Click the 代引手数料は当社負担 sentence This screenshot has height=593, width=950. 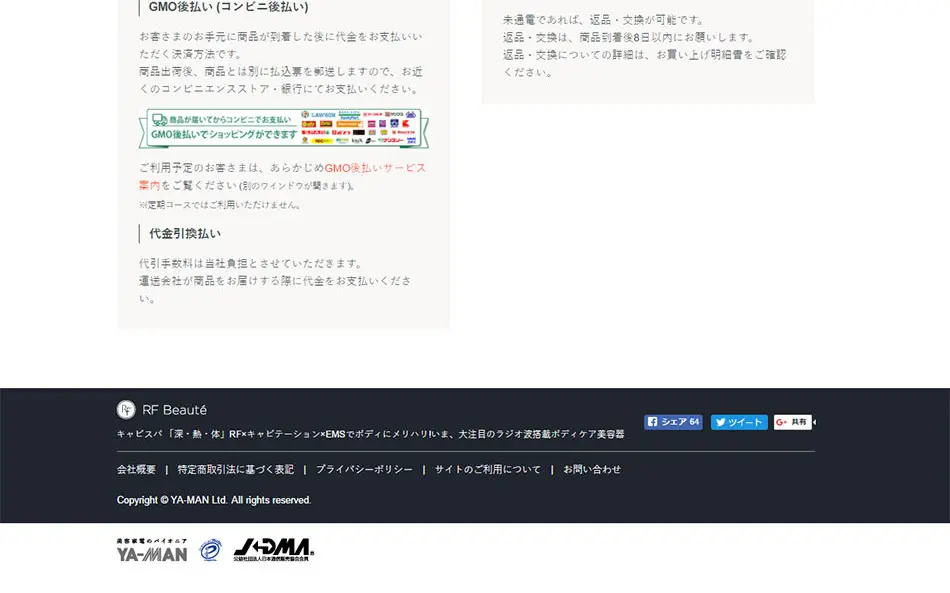click(250, 263)
